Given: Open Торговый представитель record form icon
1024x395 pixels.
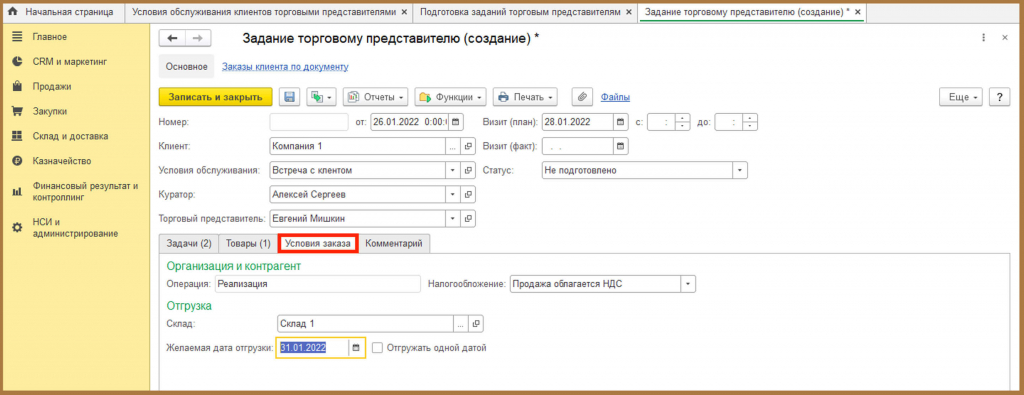Looking at the screenshot, I should (468, 219).
